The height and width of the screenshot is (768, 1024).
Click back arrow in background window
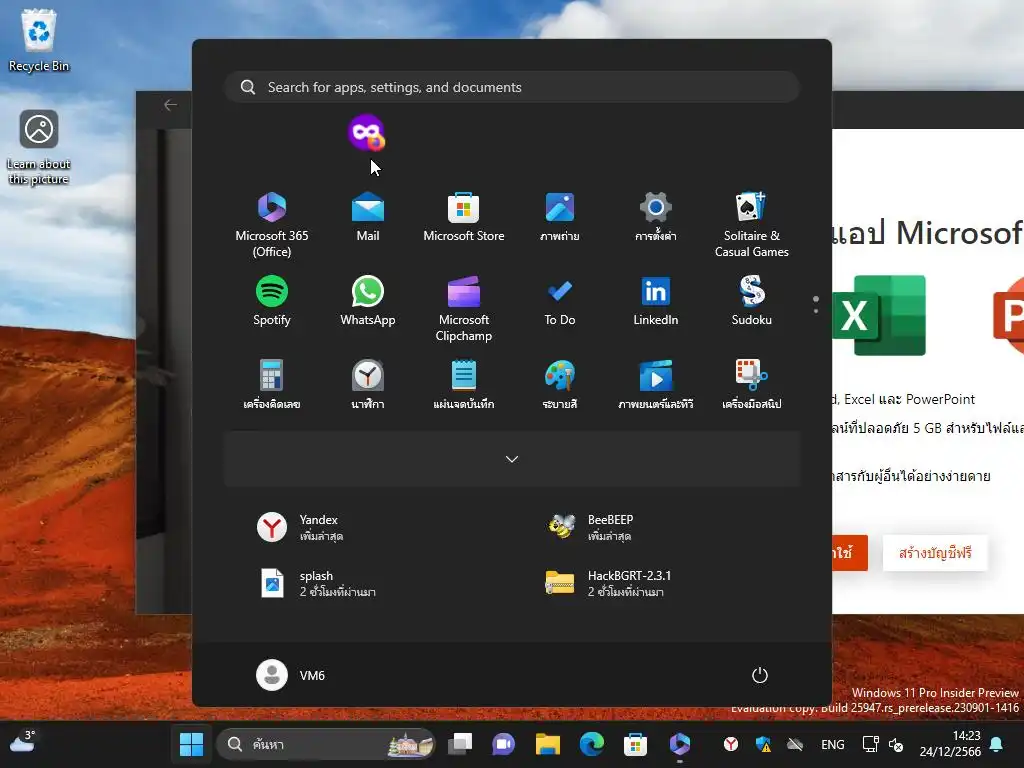[x=170, y=104]
